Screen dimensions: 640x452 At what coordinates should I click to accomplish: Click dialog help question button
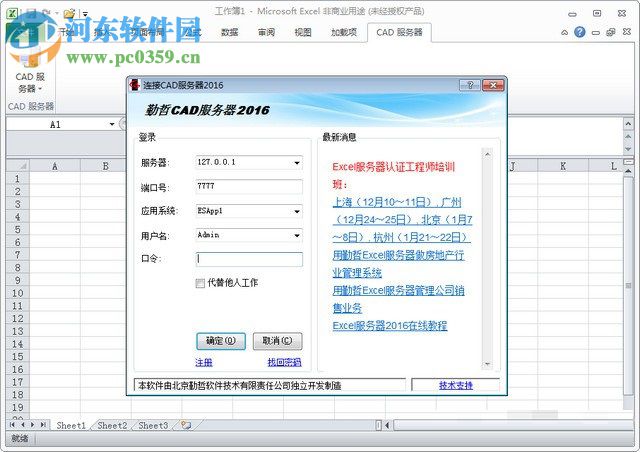click(470, 85)
